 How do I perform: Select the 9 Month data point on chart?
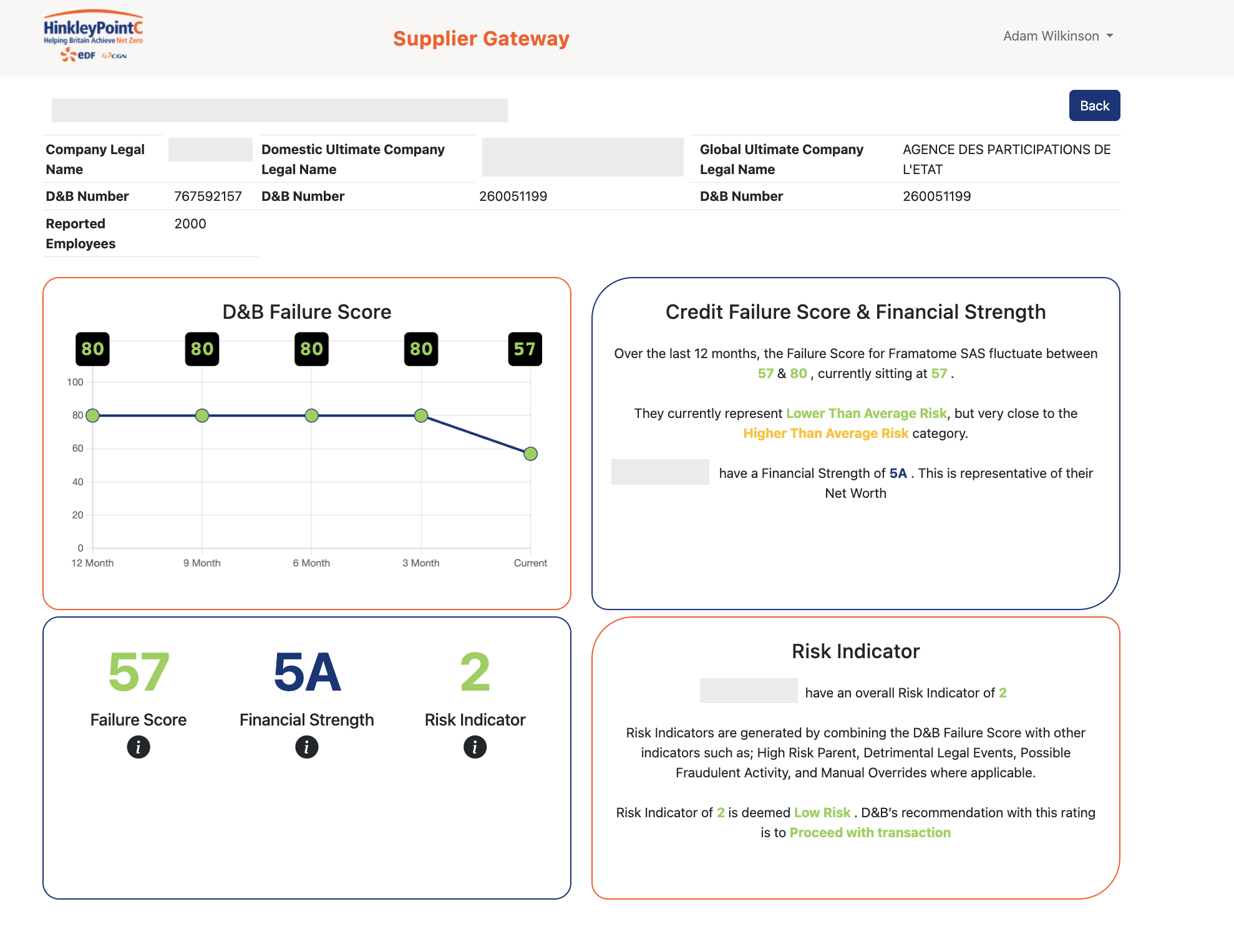coord(202,415)
